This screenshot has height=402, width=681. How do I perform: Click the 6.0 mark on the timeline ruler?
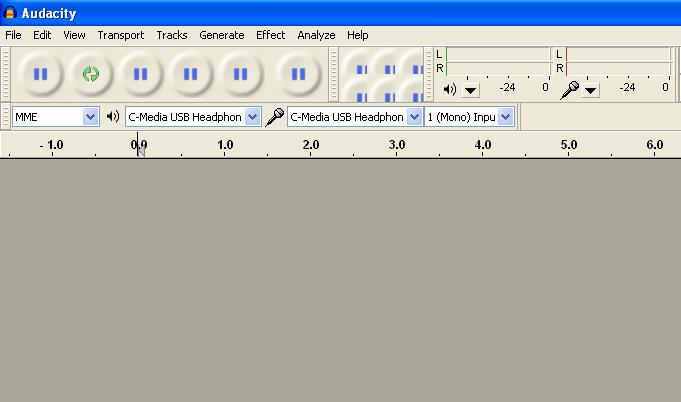pyautogui.click(x=655, y=145)
